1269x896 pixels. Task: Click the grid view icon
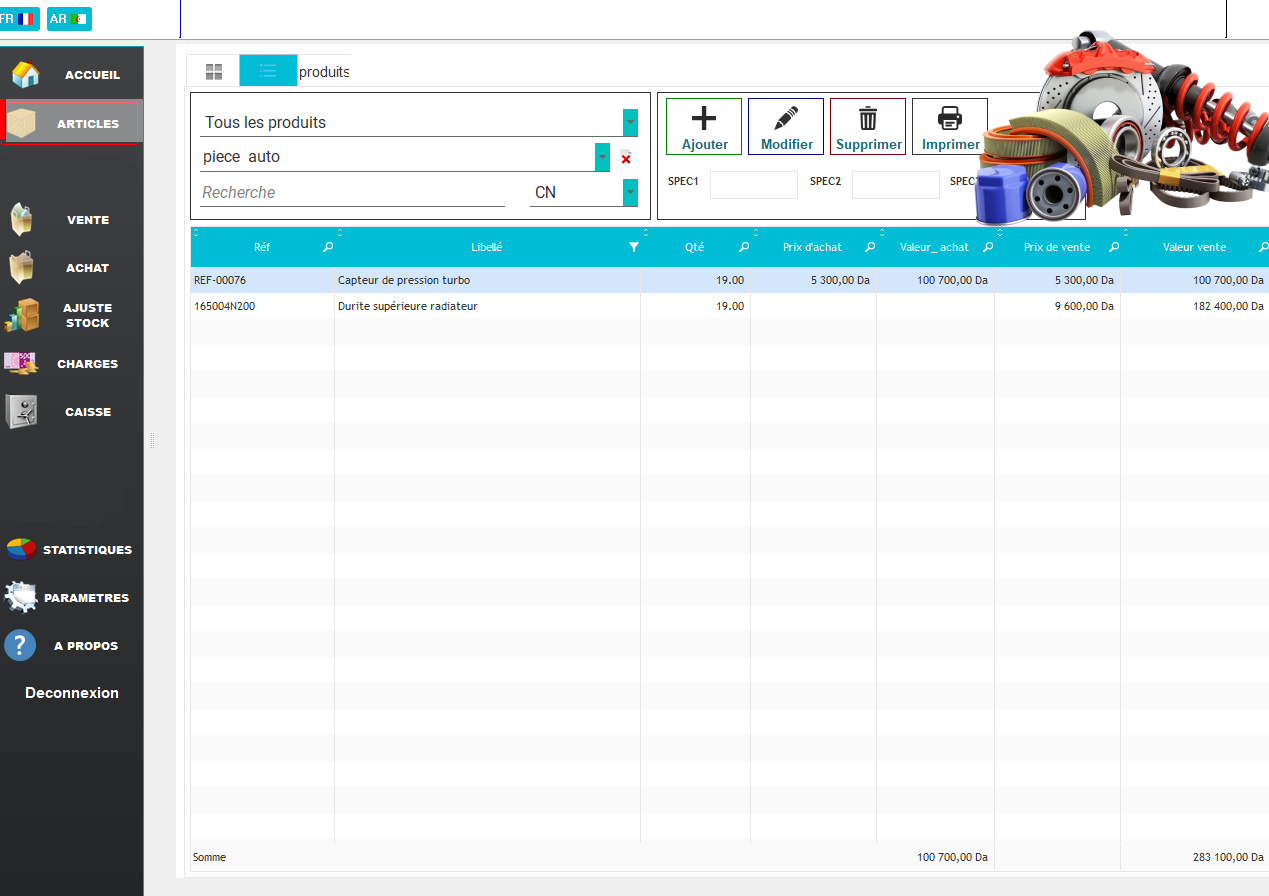coord(214,71)
